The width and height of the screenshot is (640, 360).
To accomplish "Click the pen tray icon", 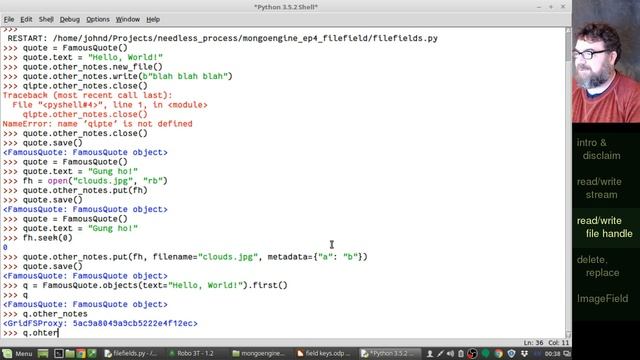I will coord(440,353).
